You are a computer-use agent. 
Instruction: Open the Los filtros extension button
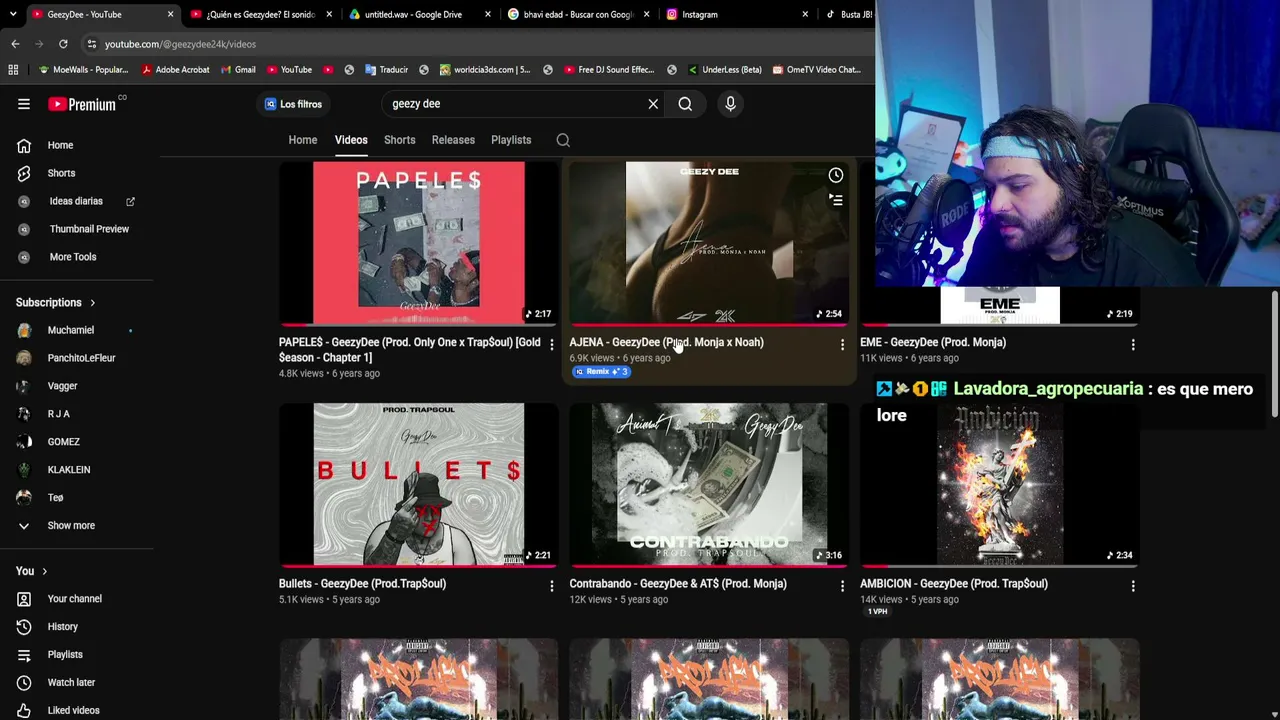[293, 104]
